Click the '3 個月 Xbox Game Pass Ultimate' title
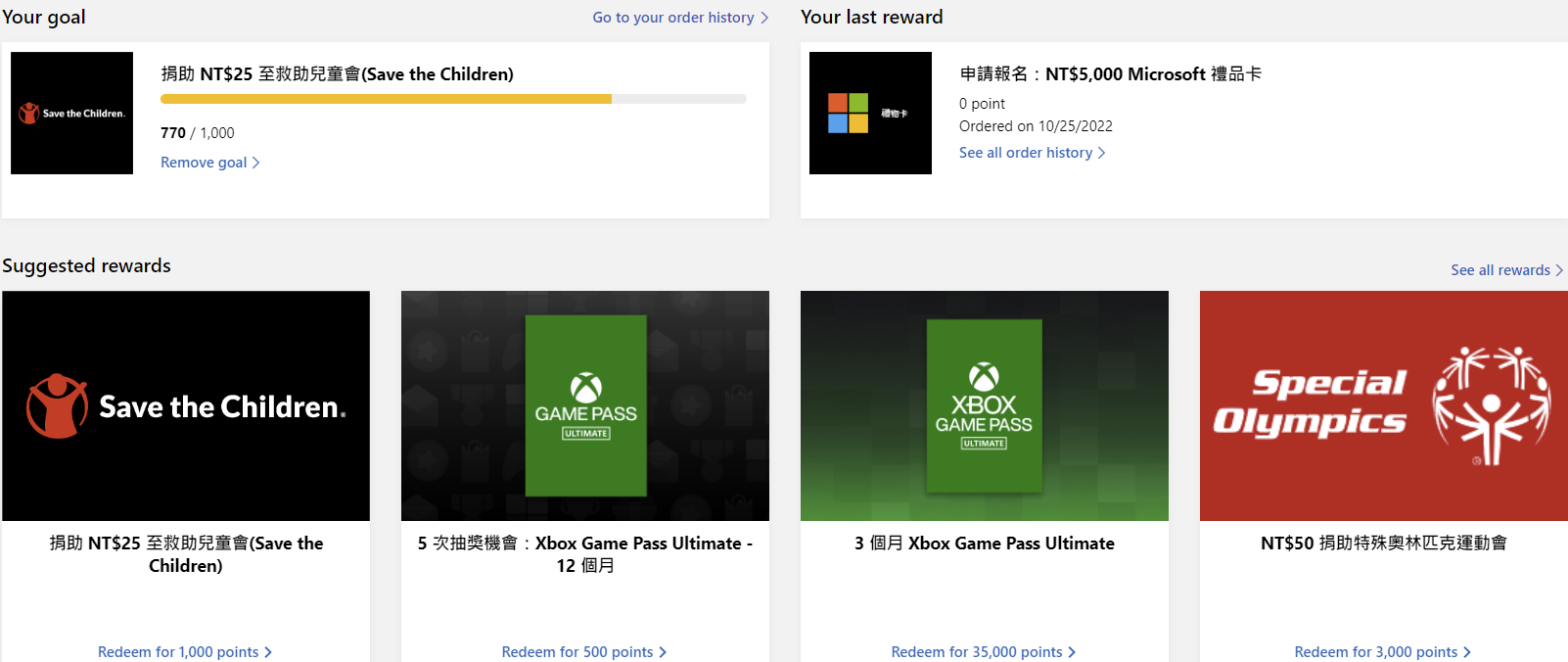The height and width of the screenshot is (662, 1568). coord(985,544)
